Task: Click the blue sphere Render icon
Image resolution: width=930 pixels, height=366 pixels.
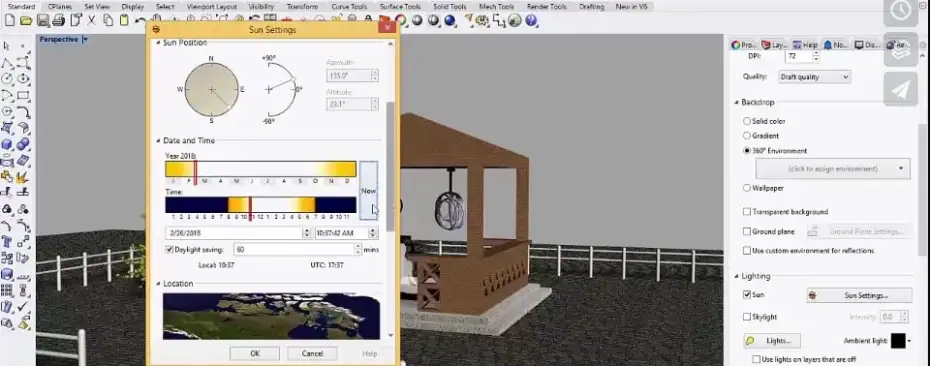Action: [450, 20]
